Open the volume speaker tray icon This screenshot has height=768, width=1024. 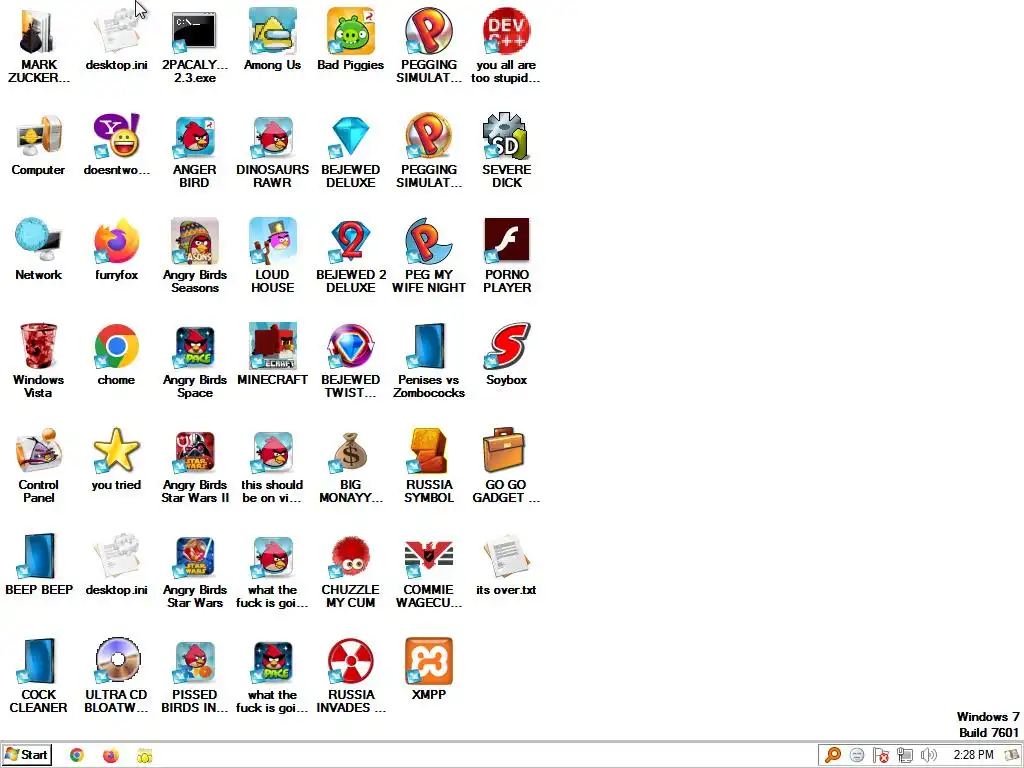[928, 756]
